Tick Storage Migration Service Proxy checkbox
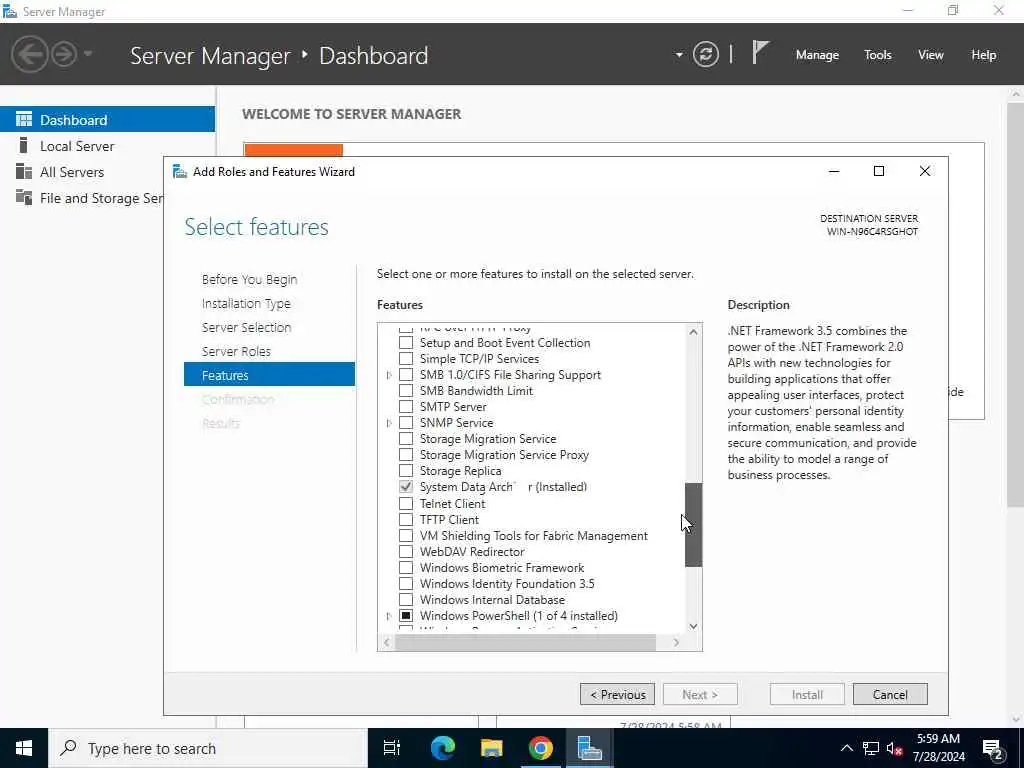Viewport: 1024px width, 768px height. [406, 455]
